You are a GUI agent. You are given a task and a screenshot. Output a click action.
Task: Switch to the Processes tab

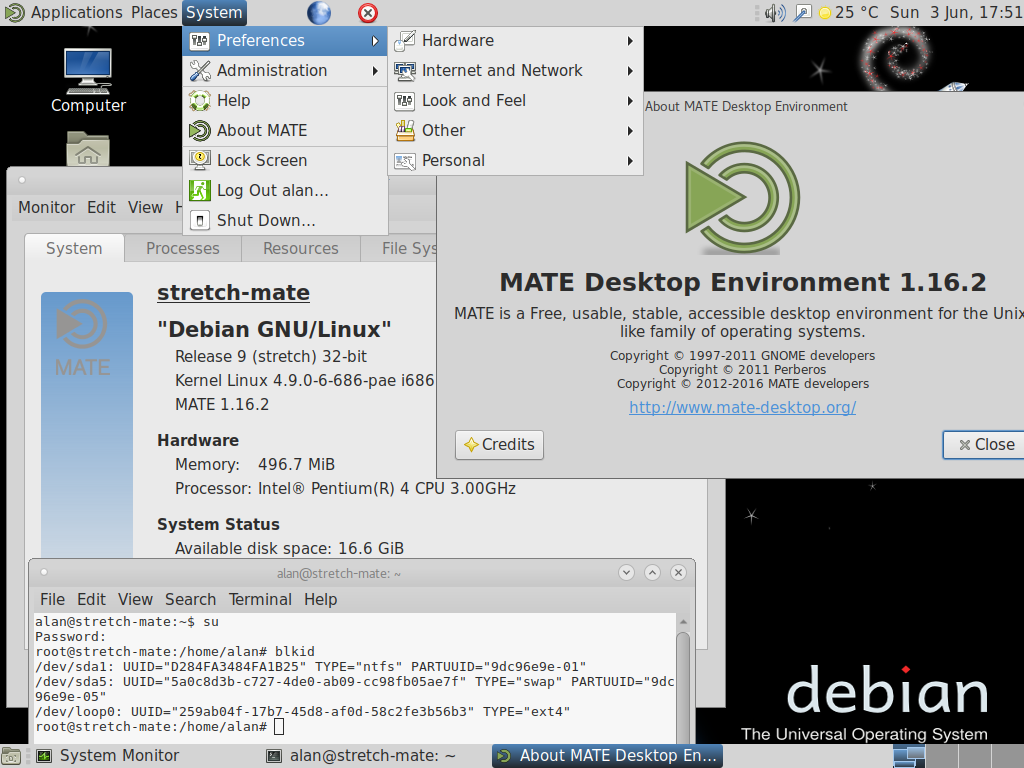pyautogui.click(x=183, y=249)
